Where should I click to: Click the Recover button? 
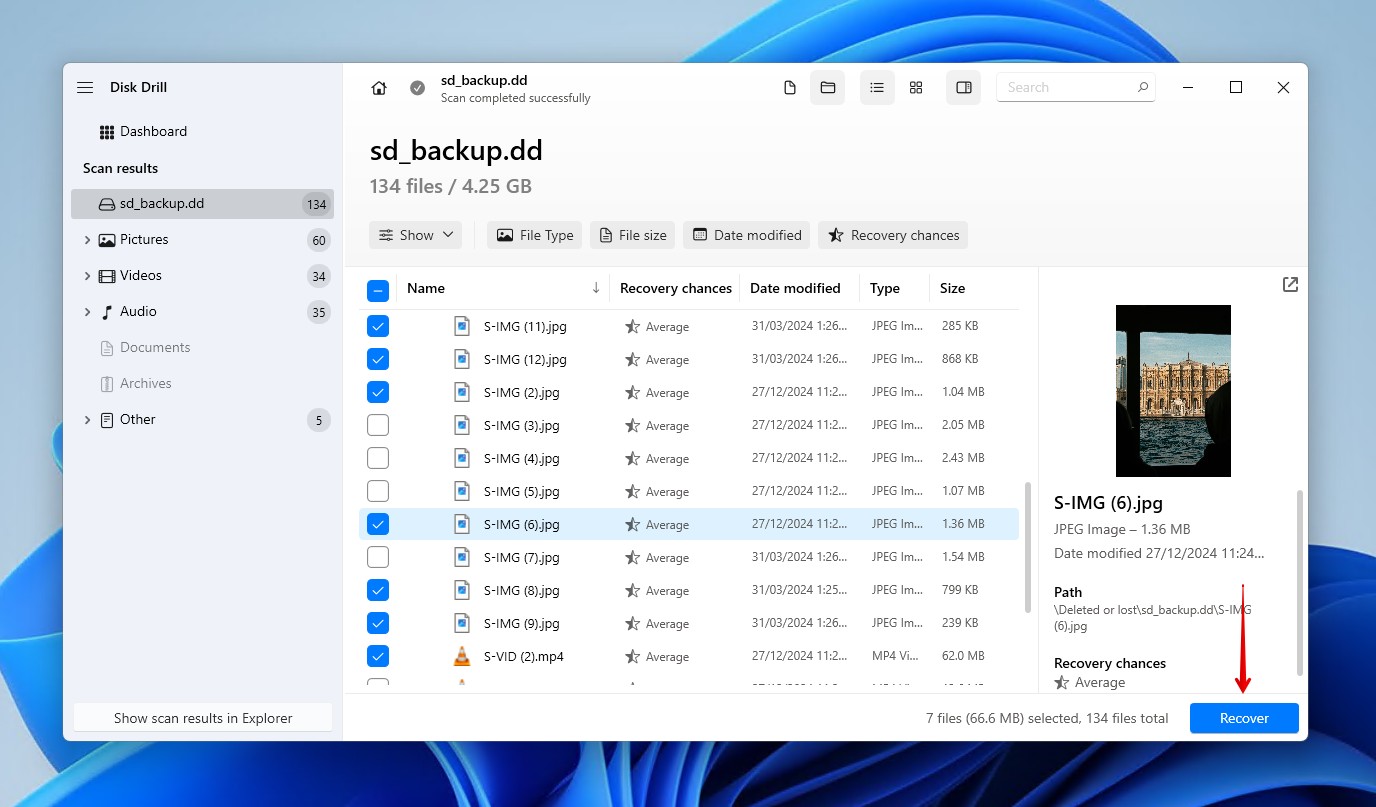tap(1243, 718)
